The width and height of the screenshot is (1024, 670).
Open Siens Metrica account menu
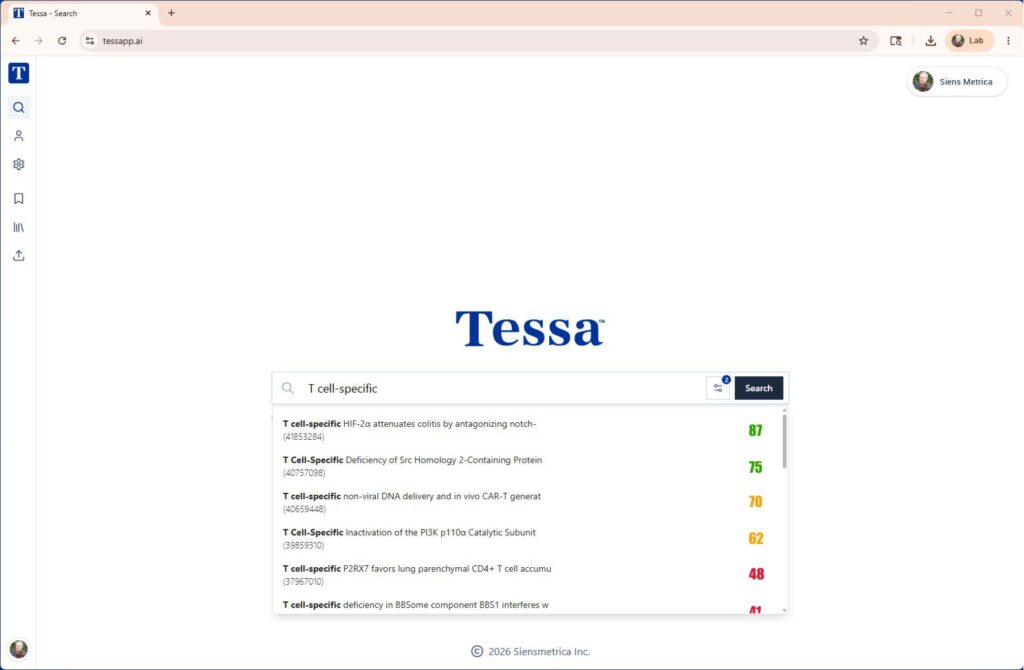point(957,82)
